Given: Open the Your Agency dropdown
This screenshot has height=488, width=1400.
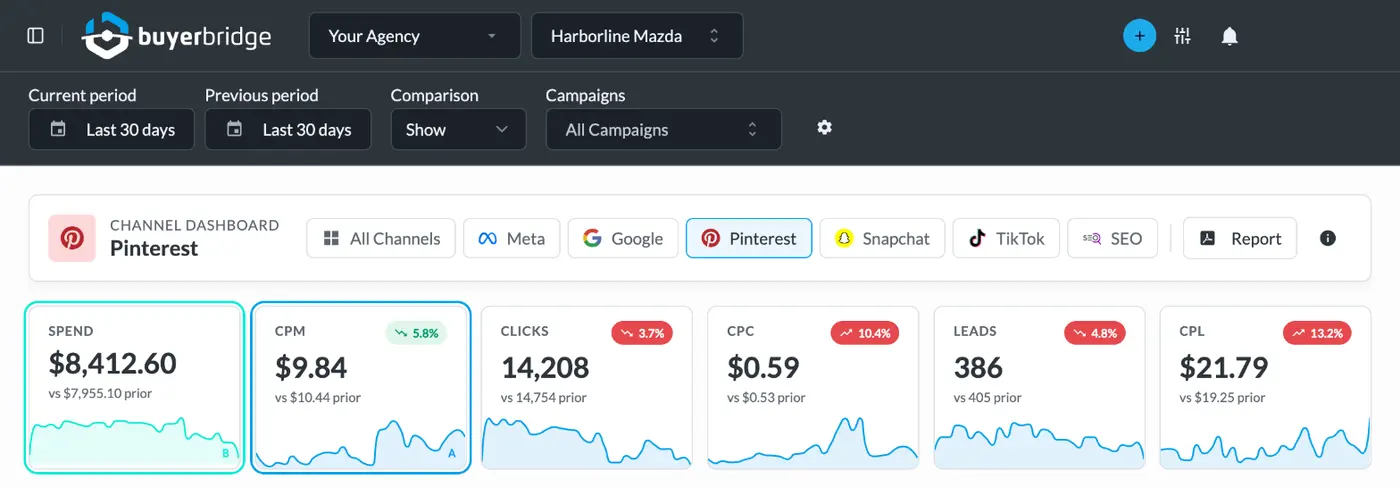Looking at the screenshot, I should click(415, 36).
